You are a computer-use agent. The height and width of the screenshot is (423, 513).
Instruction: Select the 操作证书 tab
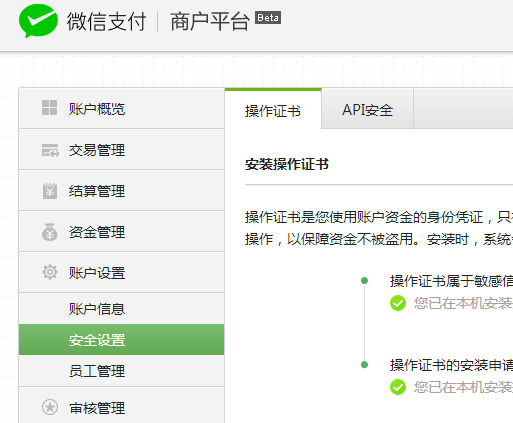click(273, 110)
